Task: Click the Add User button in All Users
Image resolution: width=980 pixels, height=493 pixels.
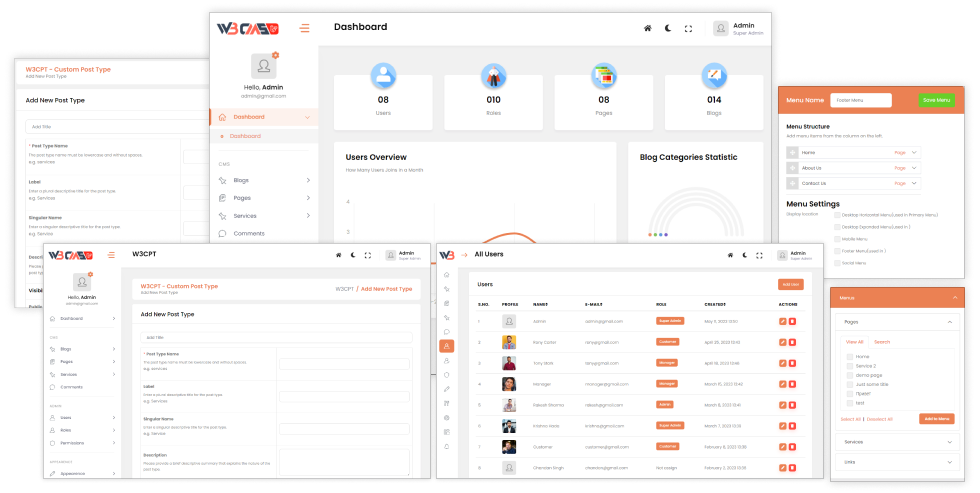Action: 791,284
